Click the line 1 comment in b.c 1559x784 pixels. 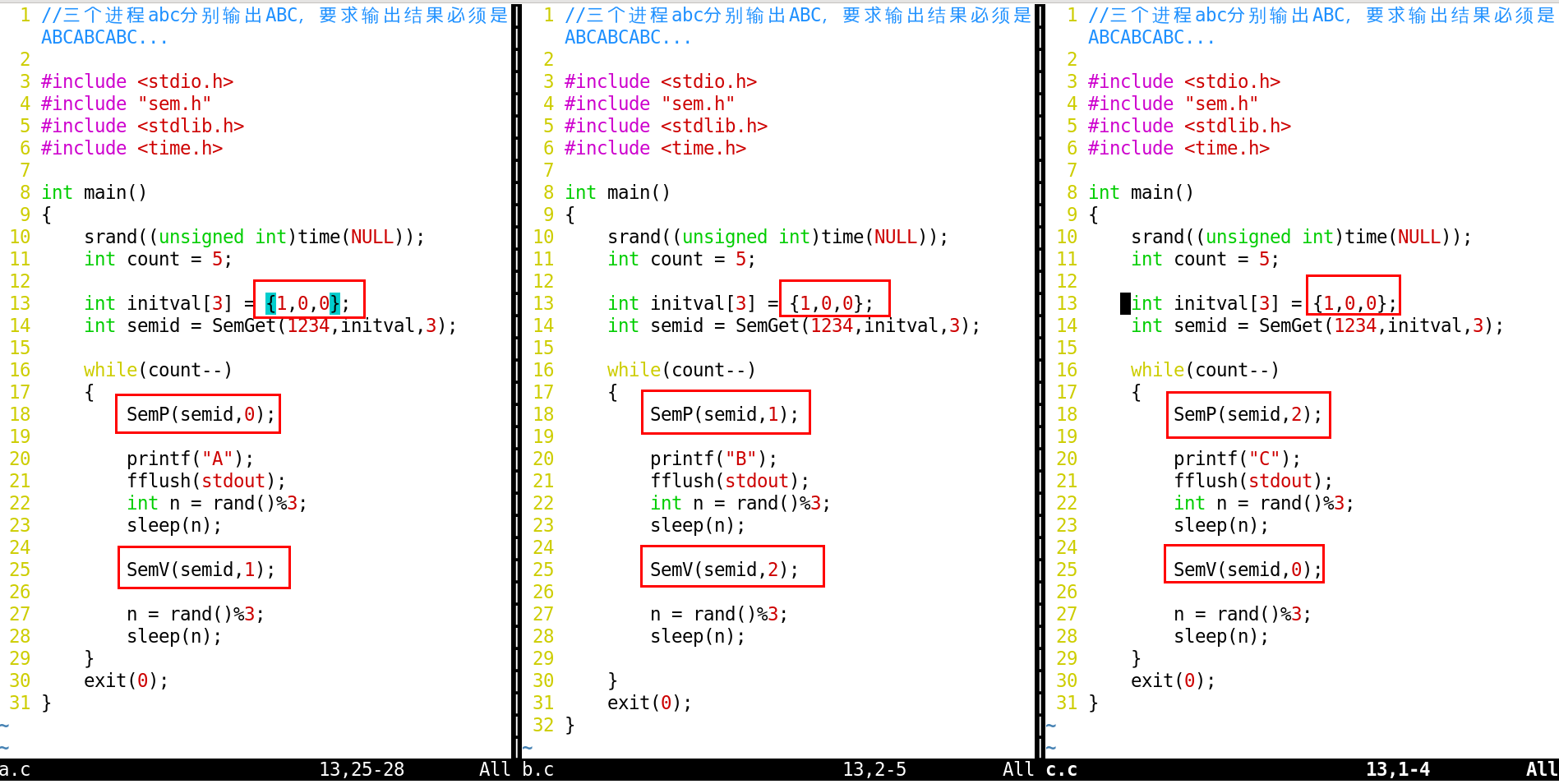pos(799,26)
